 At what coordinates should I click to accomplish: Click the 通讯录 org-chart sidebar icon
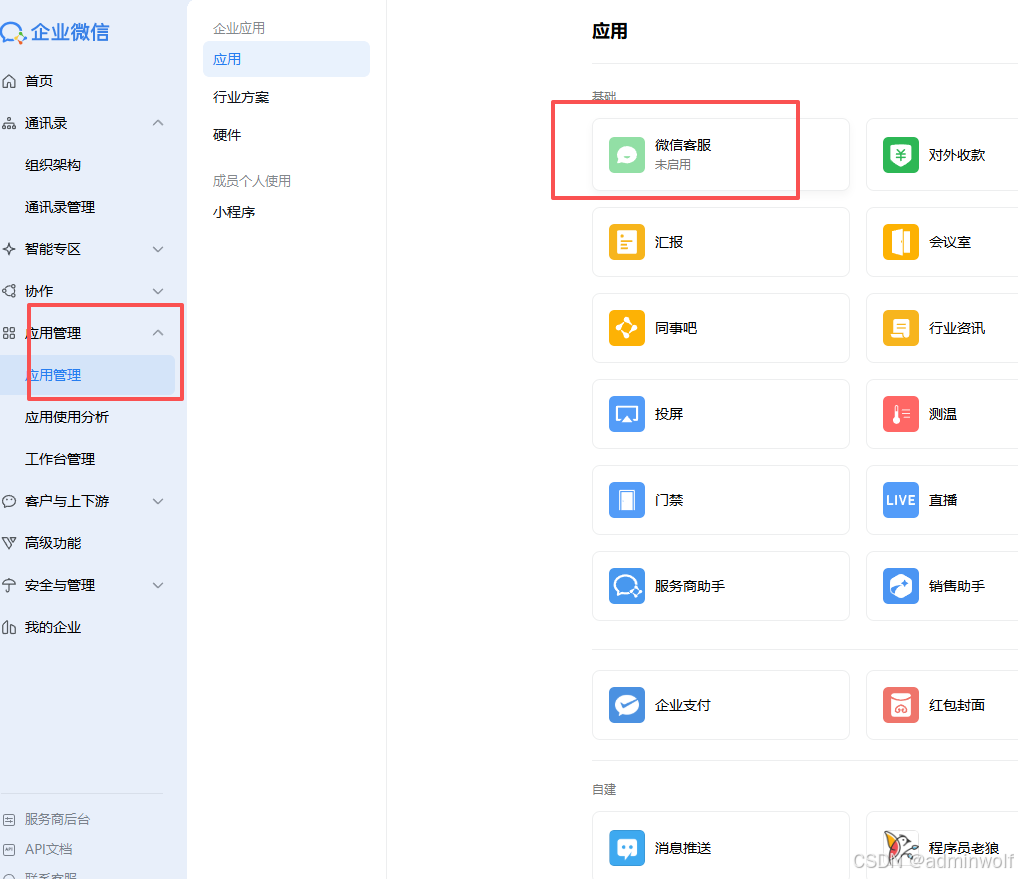pos(9,123)
